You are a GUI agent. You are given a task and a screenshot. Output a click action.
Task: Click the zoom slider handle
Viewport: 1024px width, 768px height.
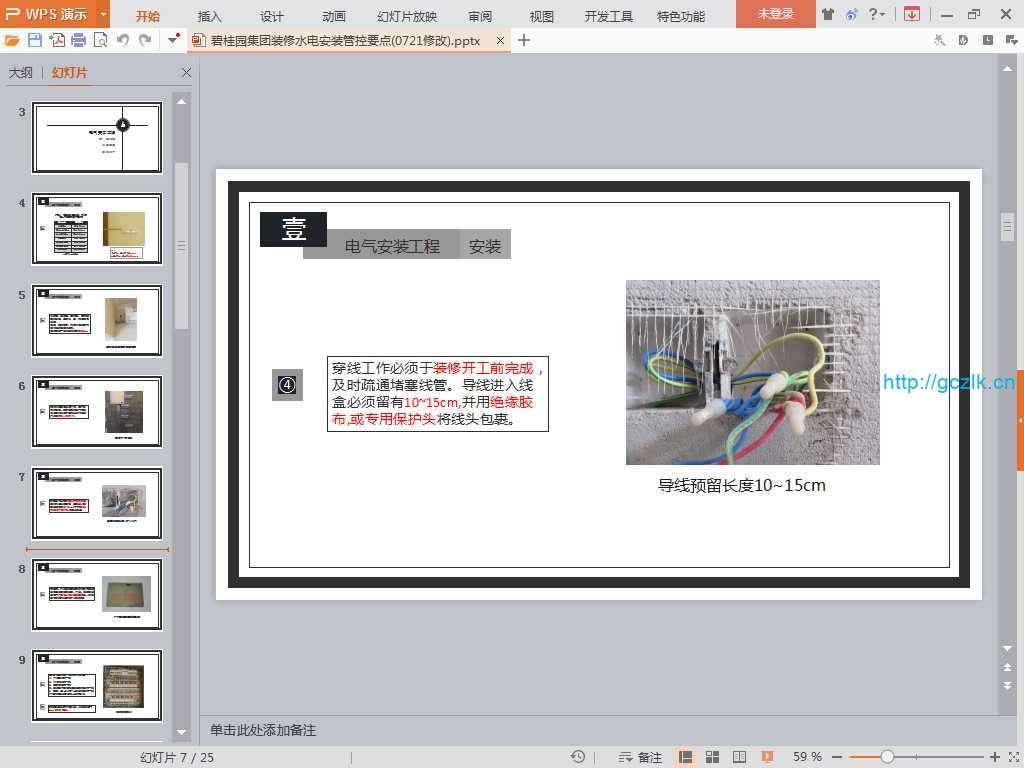point(886,757)
